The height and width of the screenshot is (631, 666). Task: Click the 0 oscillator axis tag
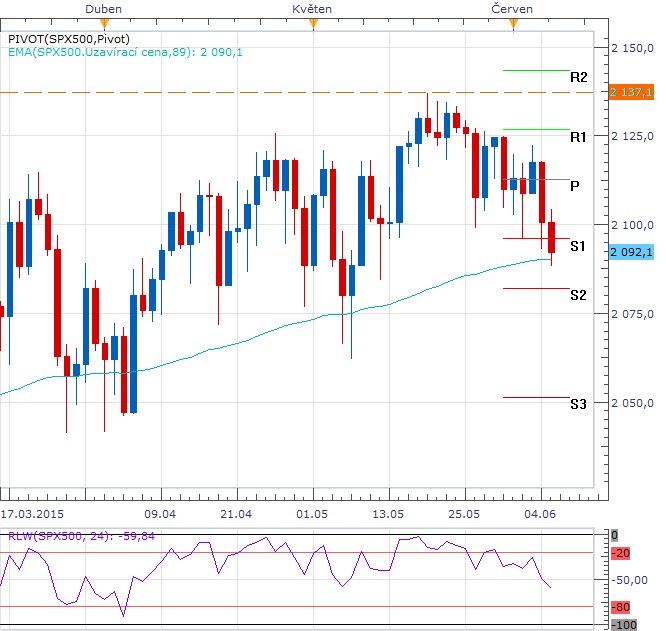pyautogui.click(x=614, y=535)
